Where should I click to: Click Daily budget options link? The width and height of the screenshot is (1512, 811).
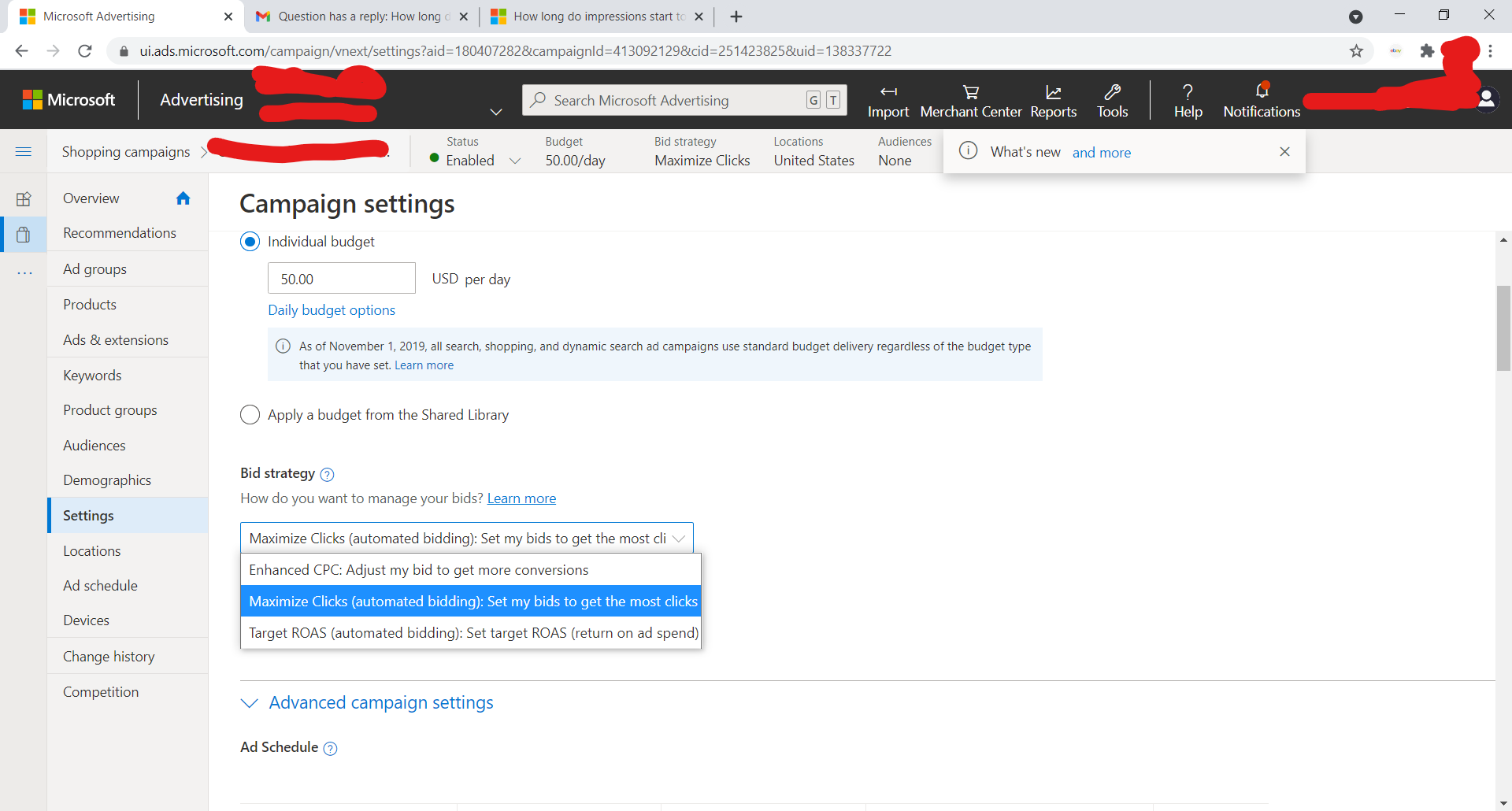pos(332,310)
